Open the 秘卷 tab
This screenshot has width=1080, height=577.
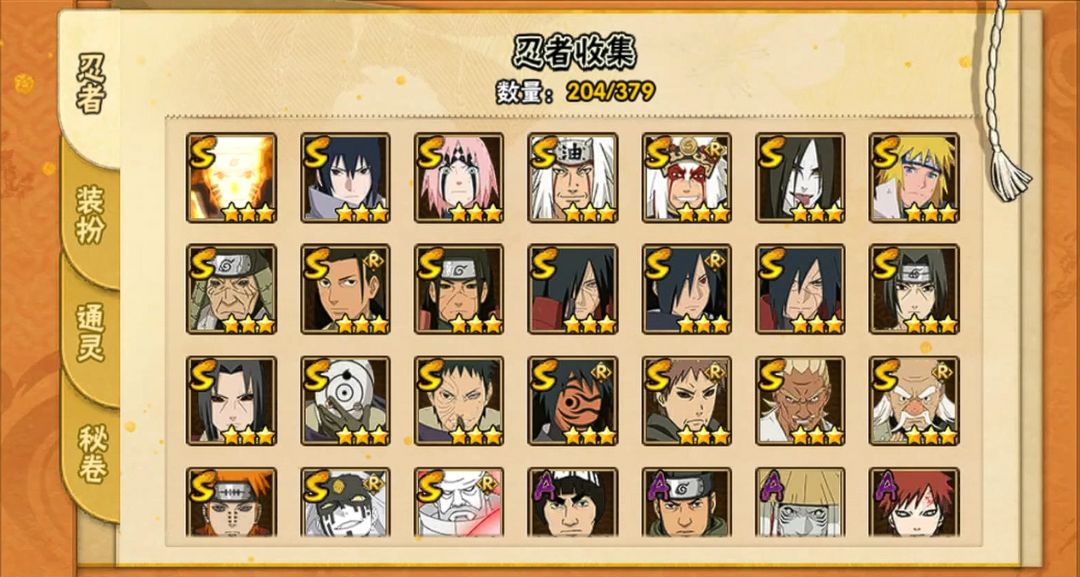91,453
